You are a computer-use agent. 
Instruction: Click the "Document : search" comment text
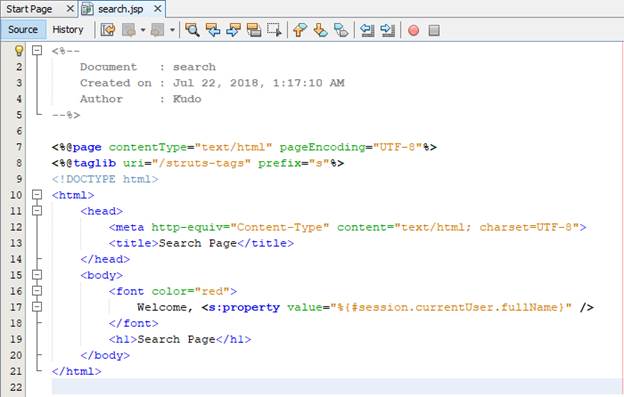(148, 67)
